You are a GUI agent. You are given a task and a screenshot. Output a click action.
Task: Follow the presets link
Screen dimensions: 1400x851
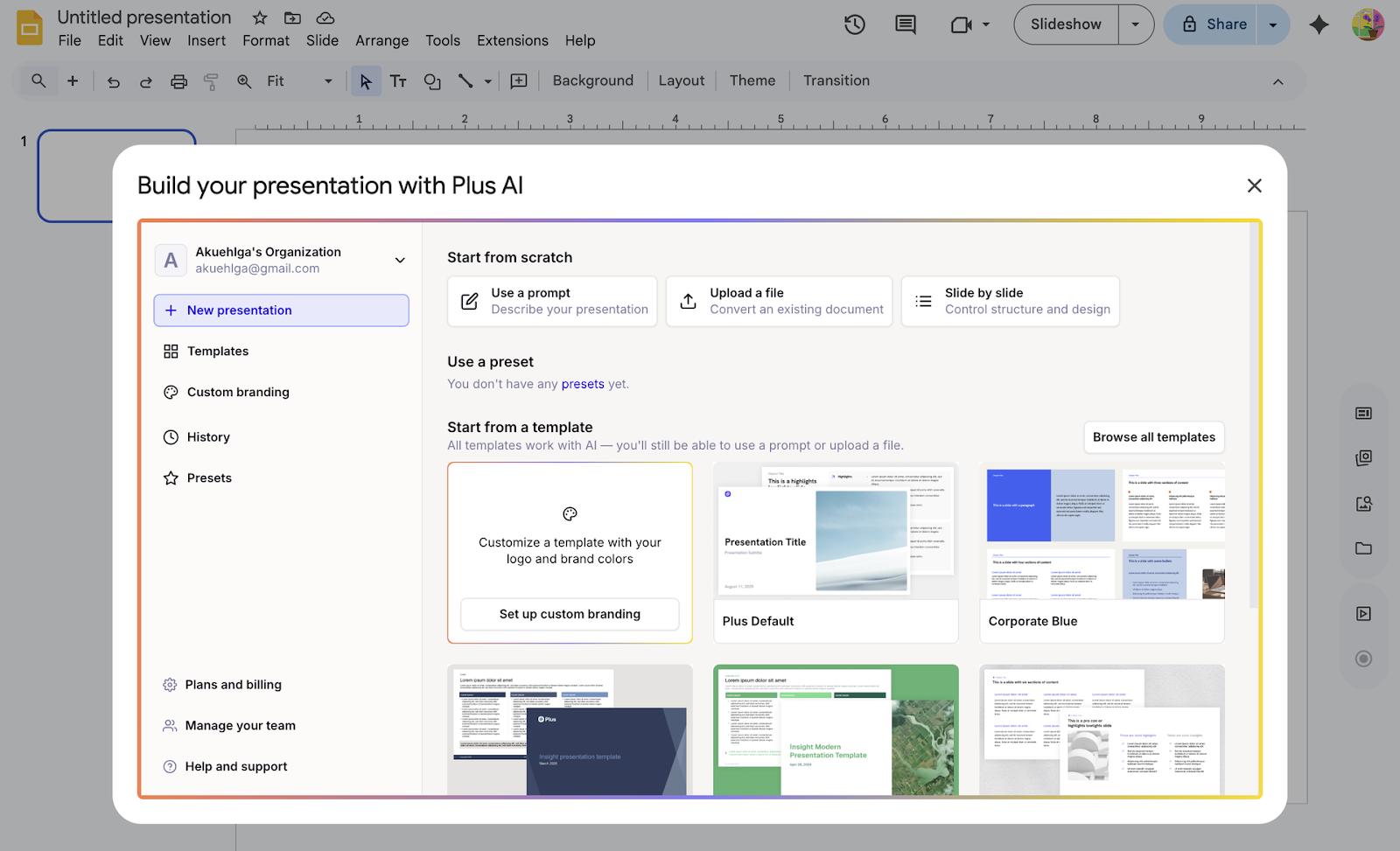[583, 384]
